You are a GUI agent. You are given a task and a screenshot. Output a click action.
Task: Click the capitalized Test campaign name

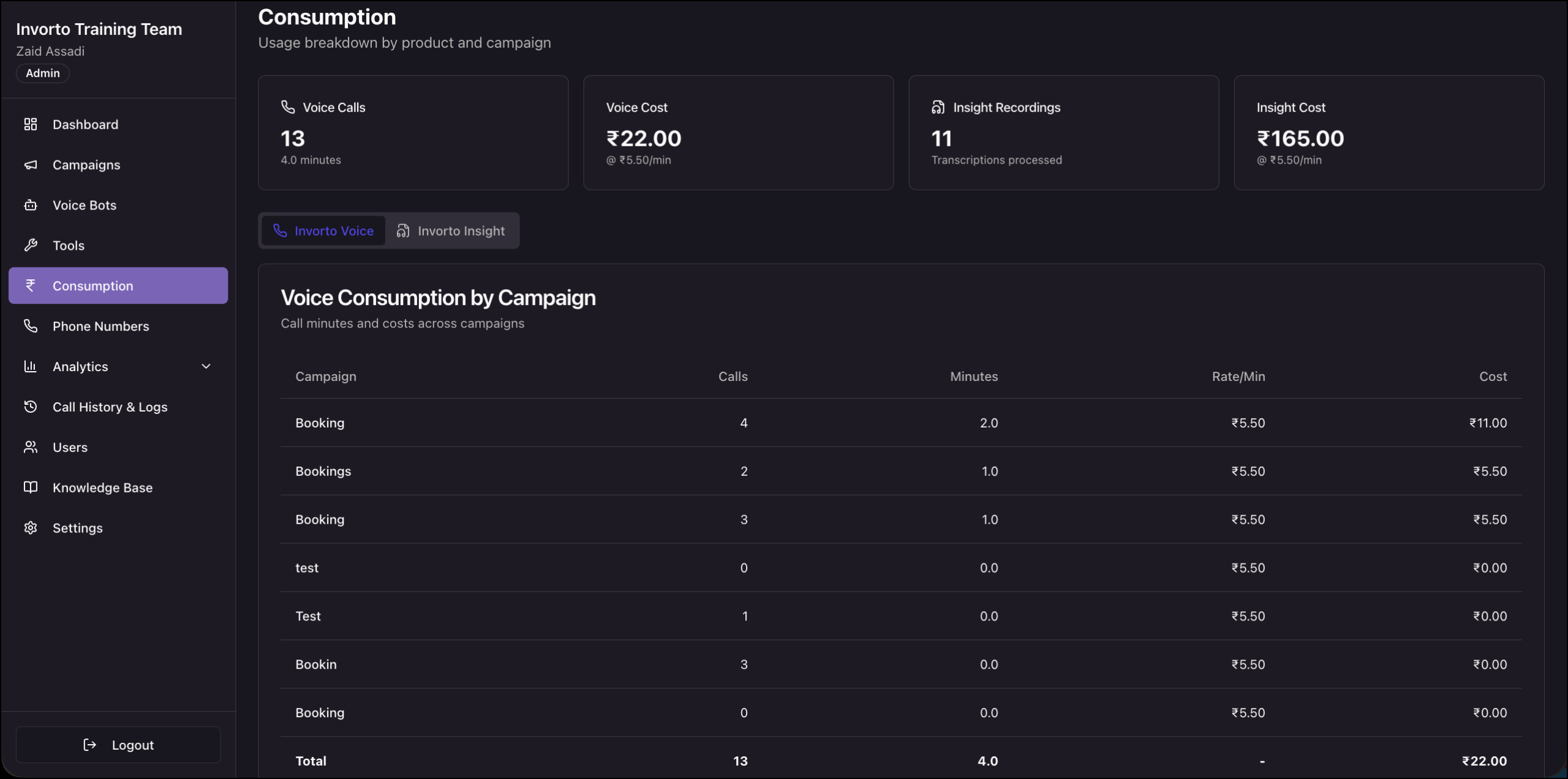tap(308, 616)
